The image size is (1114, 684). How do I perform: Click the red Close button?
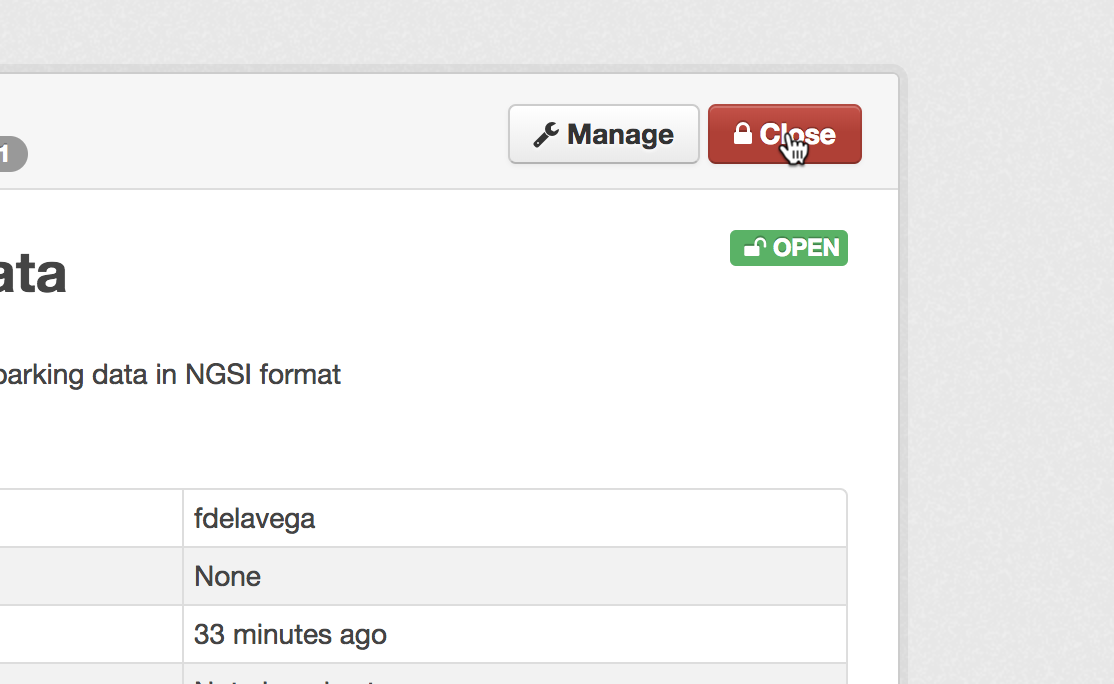coord(784,134)
